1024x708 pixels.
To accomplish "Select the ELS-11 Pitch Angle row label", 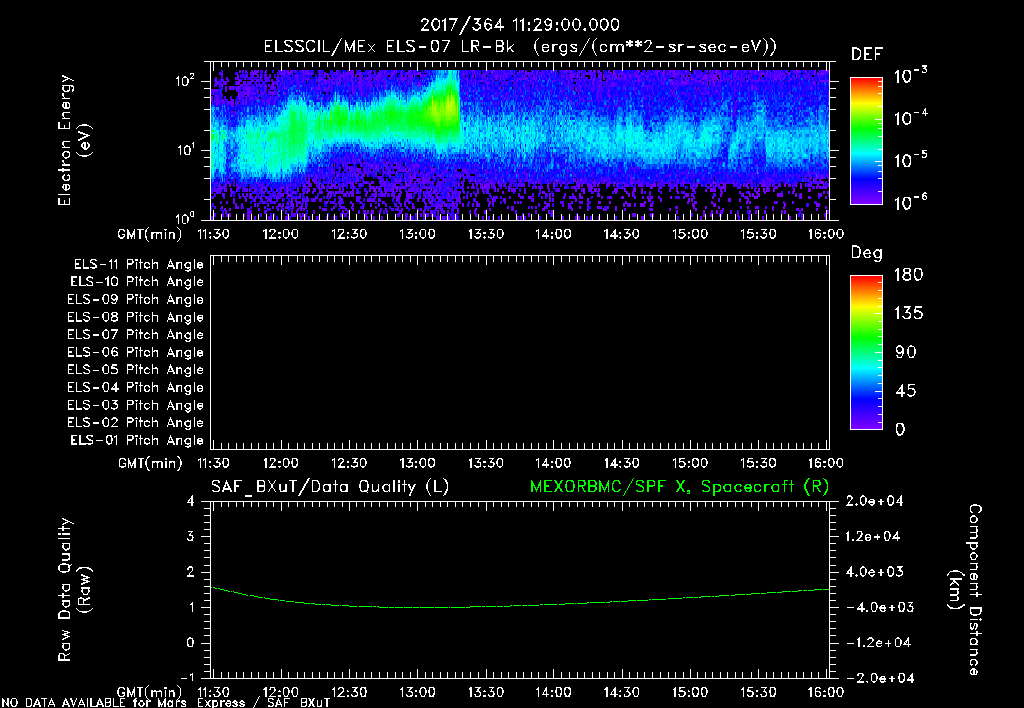I will coord(138,265).
